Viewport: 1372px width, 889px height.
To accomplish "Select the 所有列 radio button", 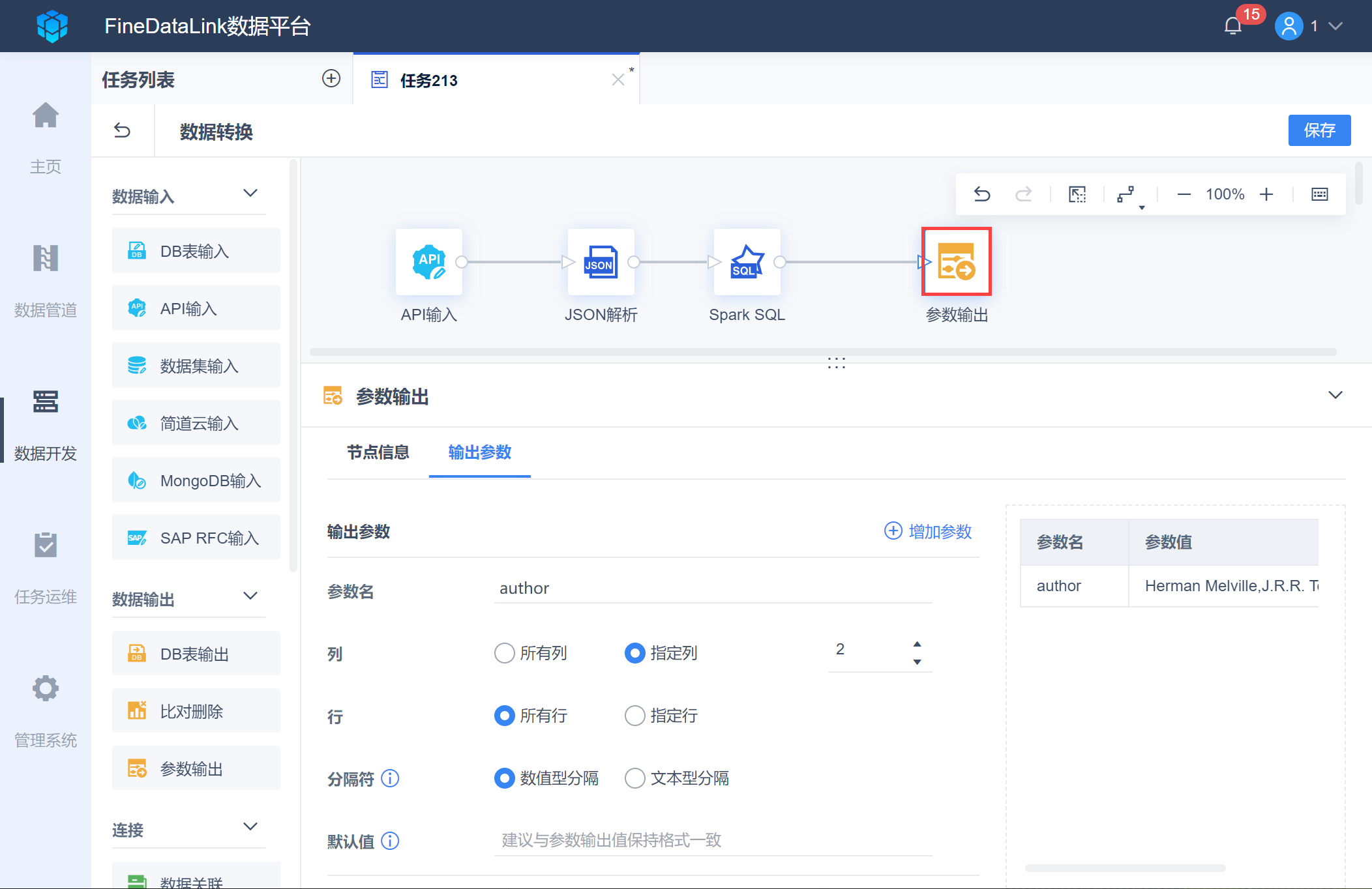I will tap(504, 653).
